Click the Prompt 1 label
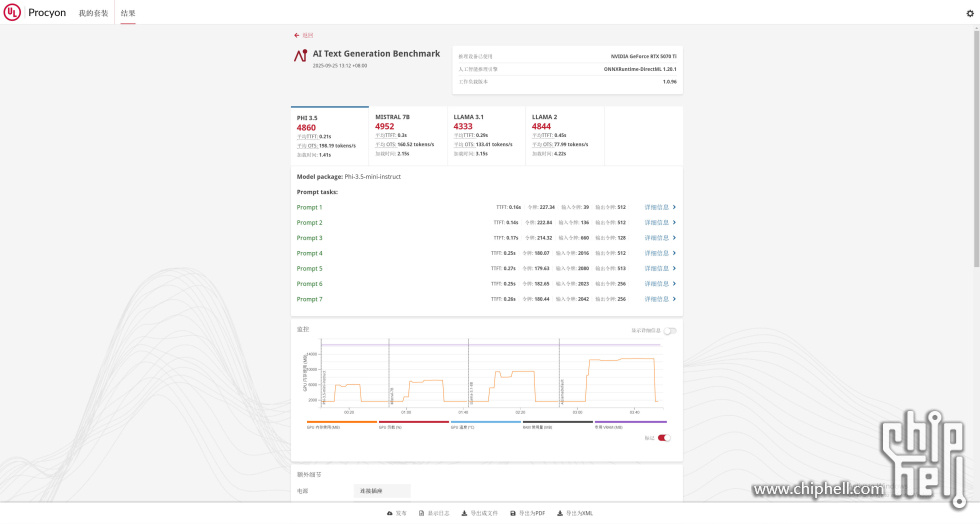Screen dimensions: 980x524 point(309,207)
